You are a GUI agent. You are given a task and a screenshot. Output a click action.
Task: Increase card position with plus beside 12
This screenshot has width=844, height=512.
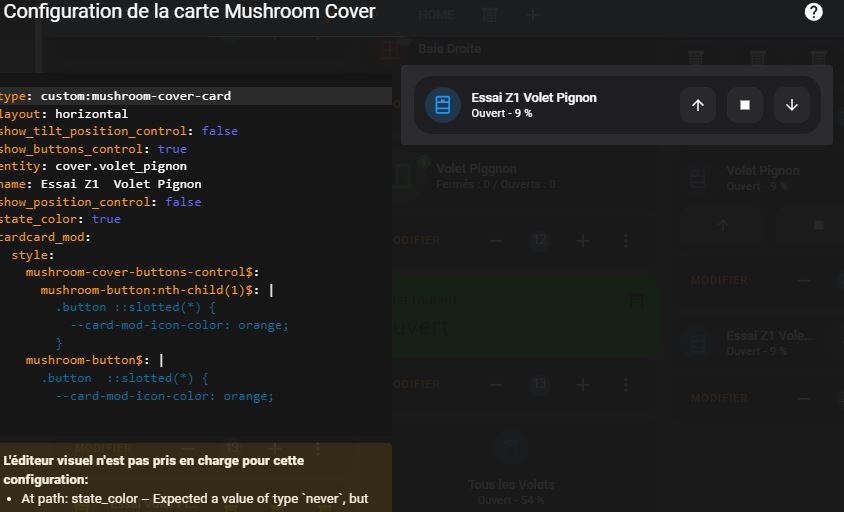[x=583, y=241]
